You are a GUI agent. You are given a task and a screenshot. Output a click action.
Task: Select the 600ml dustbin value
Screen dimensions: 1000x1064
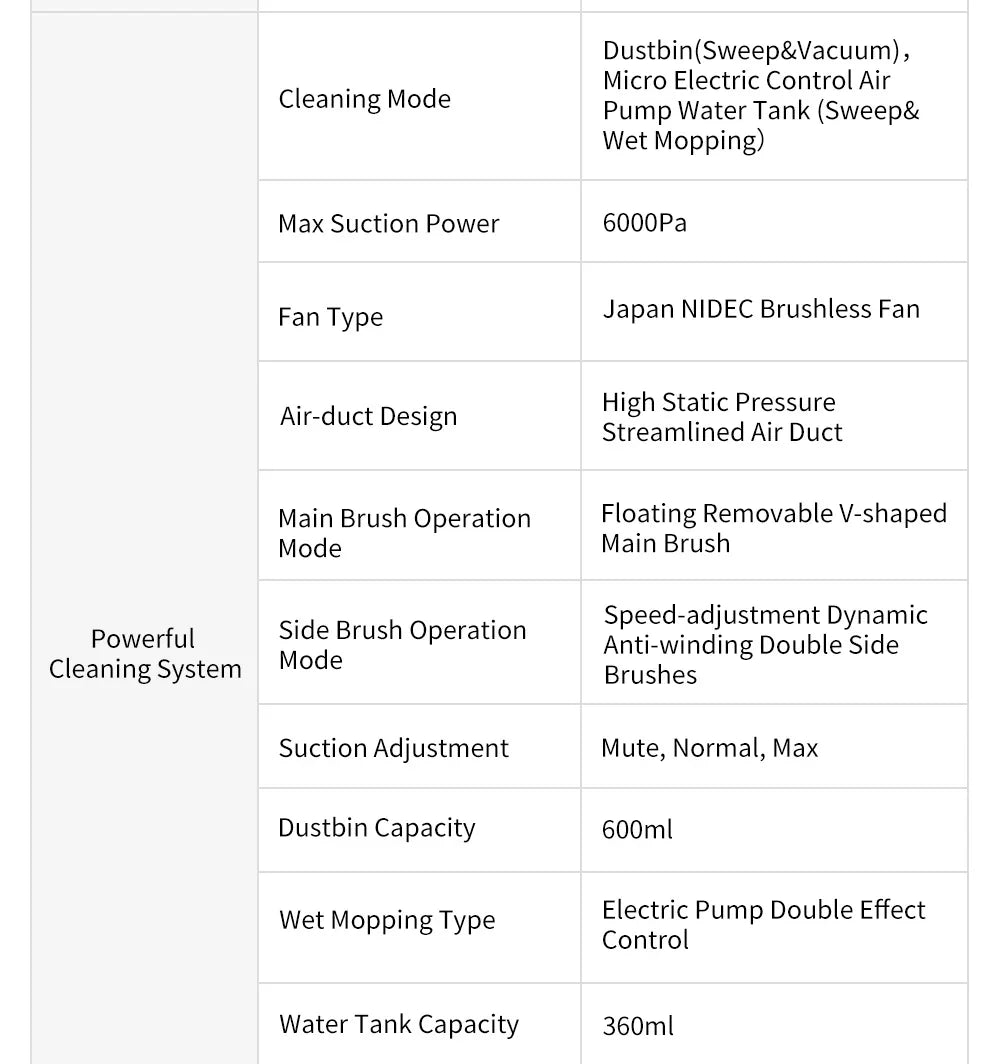(x=638, y=829)
